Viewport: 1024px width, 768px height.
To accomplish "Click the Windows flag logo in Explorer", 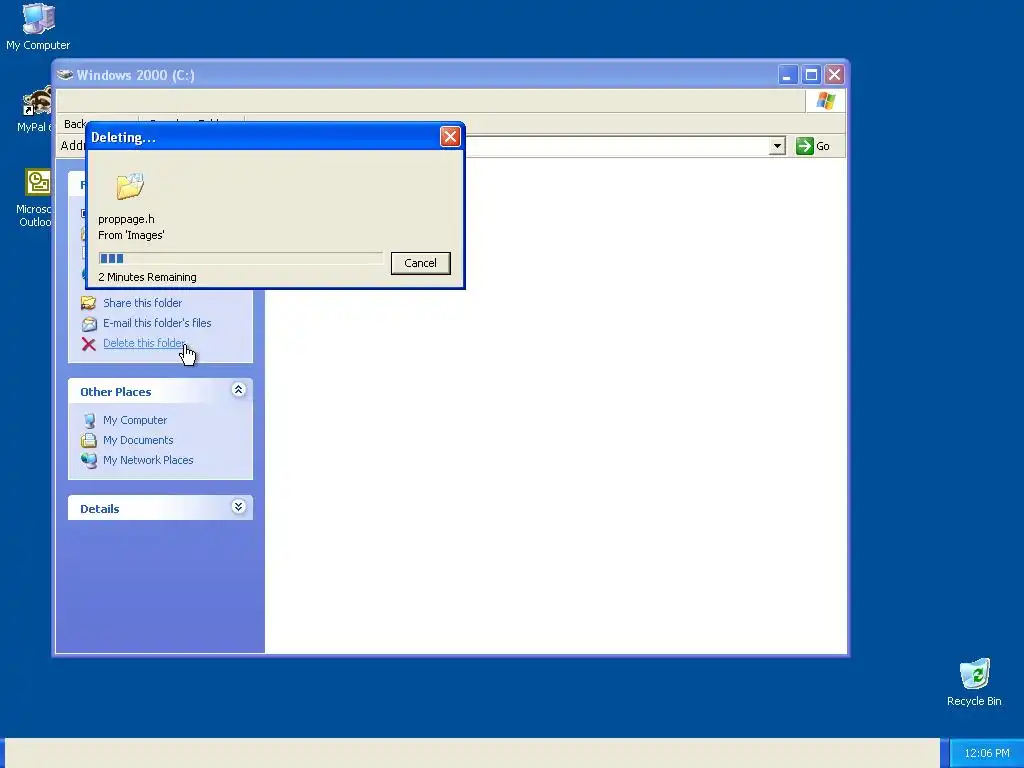I will pyautogui.click(x=825, y=101).
